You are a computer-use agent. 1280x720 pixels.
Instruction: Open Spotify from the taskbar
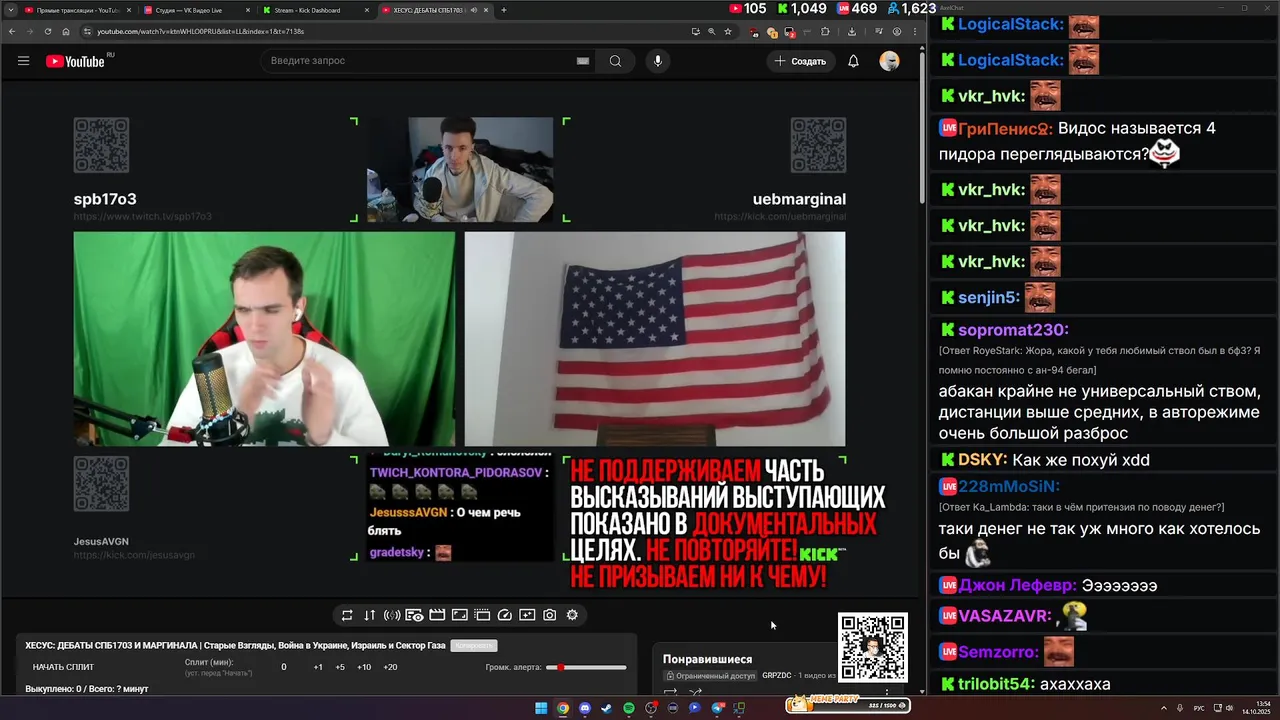coord(628,708)
